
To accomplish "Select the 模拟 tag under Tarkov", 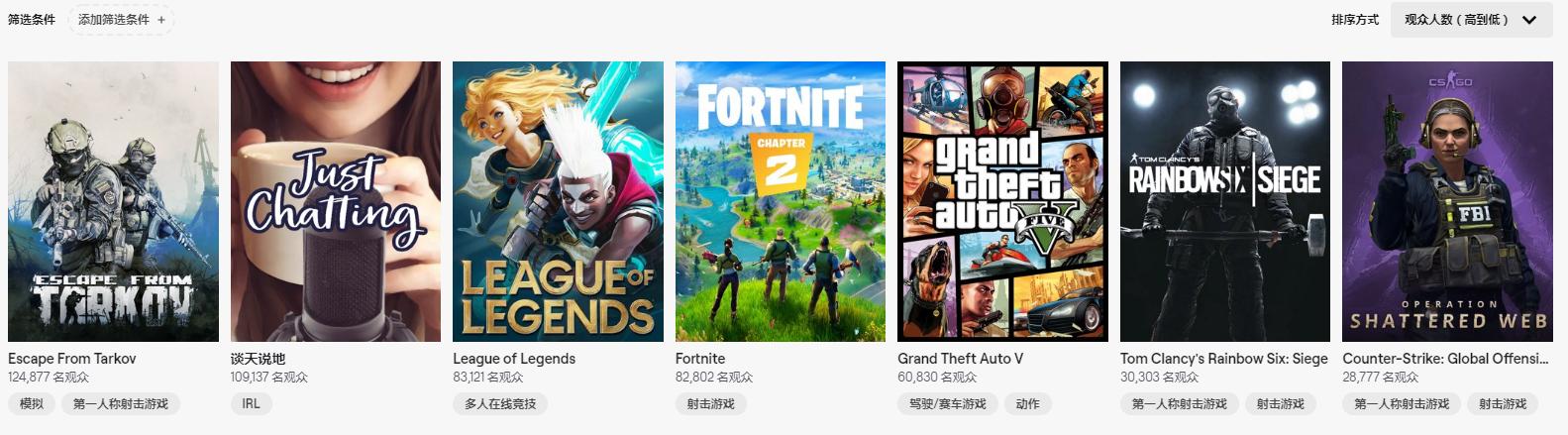I will point(32,404).
